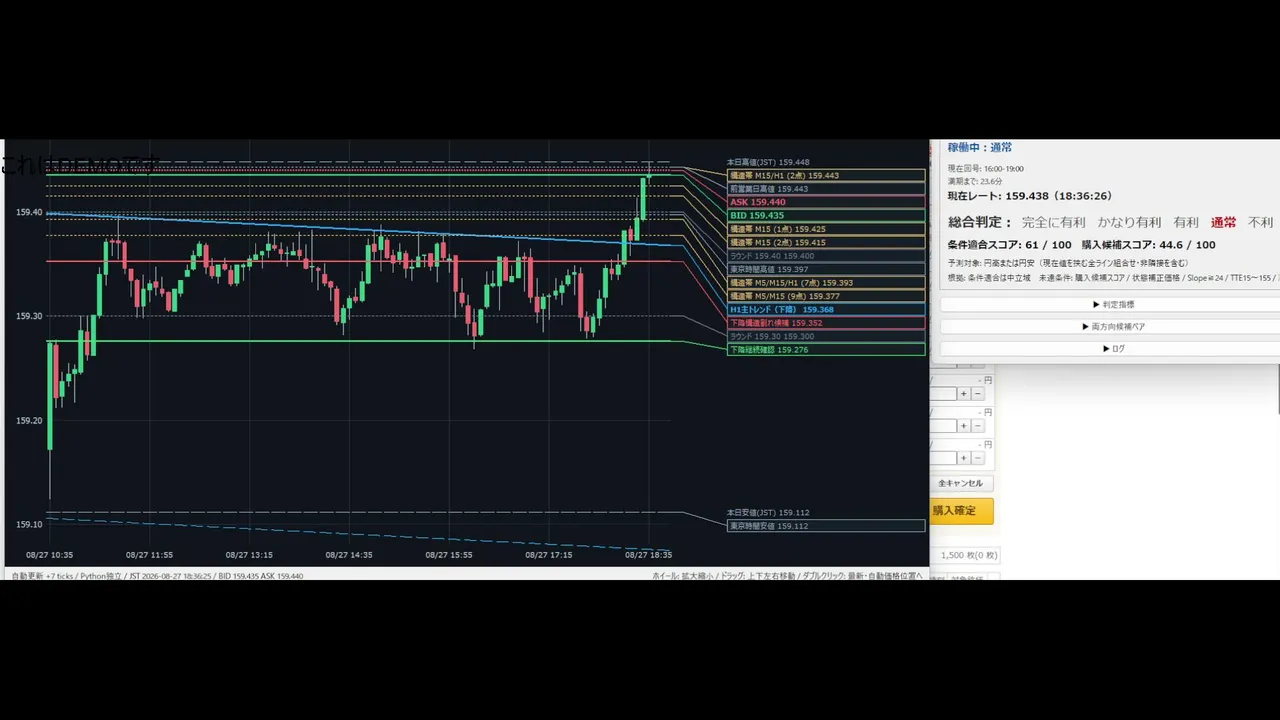
Task: Click the 構造帯 M15 (2点) 159.415 label
Action: [826, 242]
